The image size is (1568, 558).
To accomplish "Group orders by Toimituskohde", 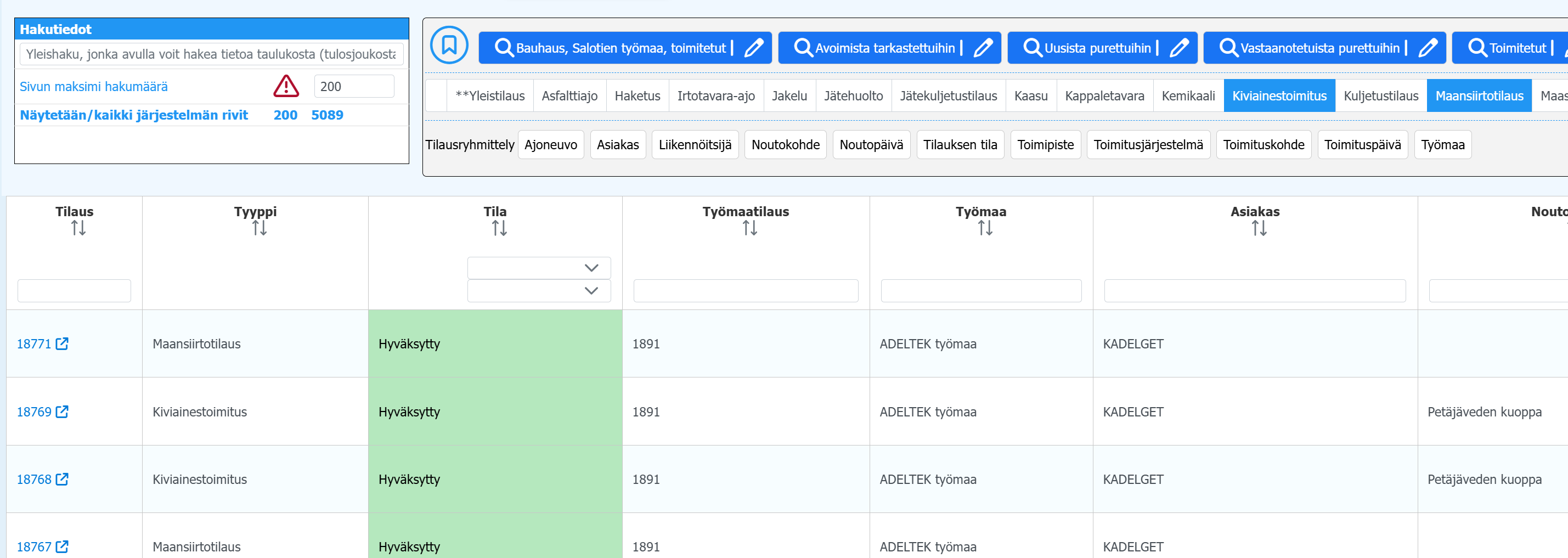I will pyautogui.click(x=1264, y=145).
